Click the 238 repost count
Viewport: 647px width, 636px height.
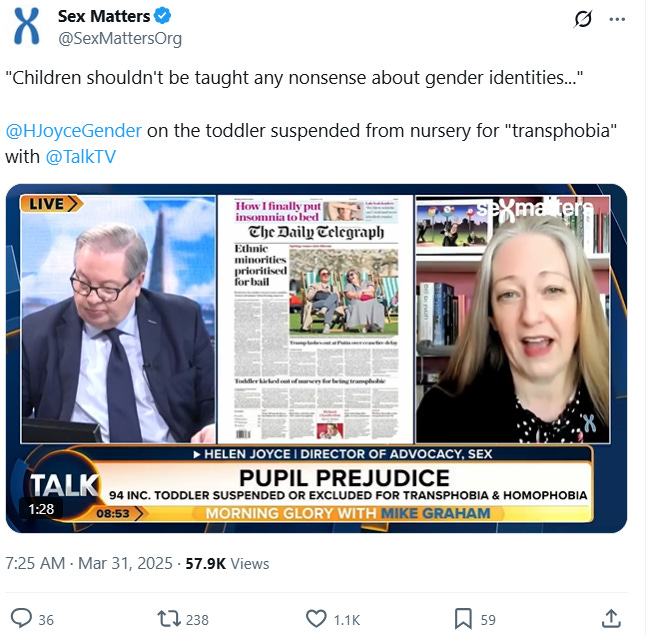click(197, 620)
